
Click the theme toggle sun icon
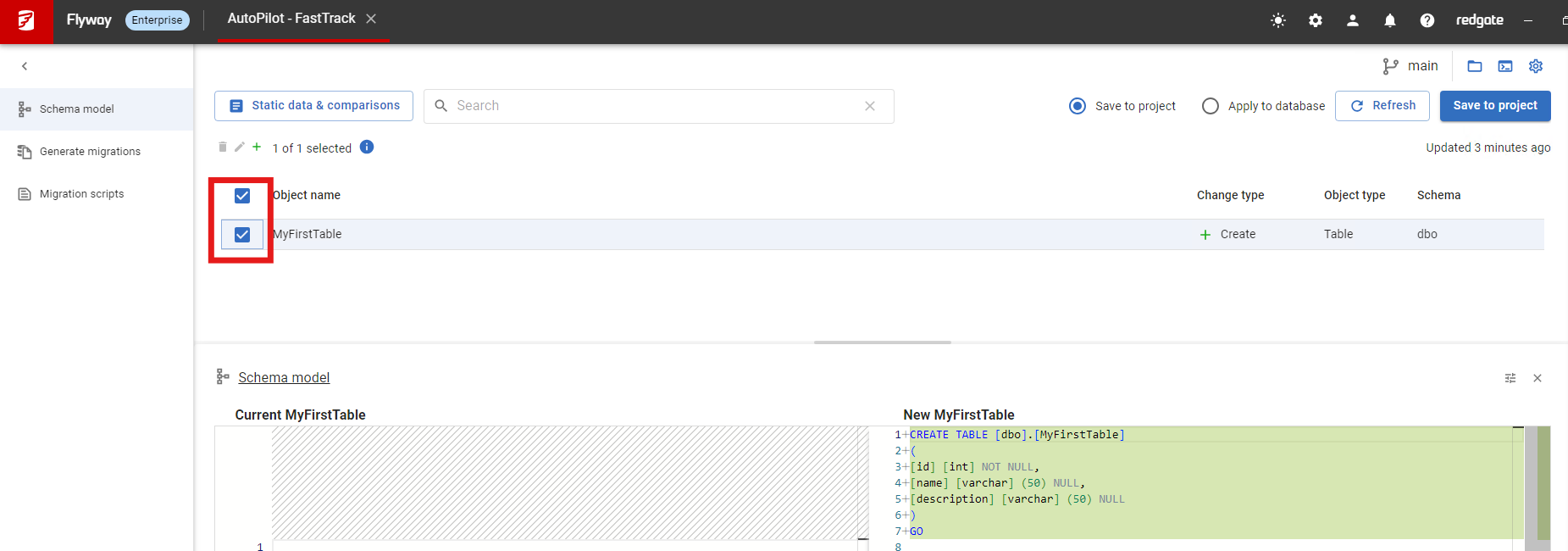[x=1278, y=20]
